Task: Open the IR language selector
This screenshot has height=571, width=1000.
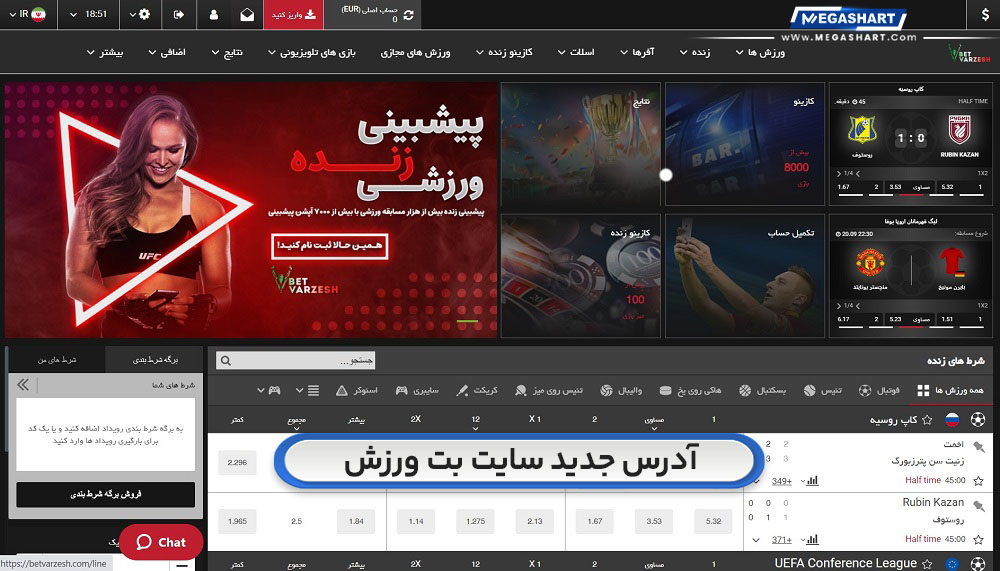Action: (x=31, y=15)
